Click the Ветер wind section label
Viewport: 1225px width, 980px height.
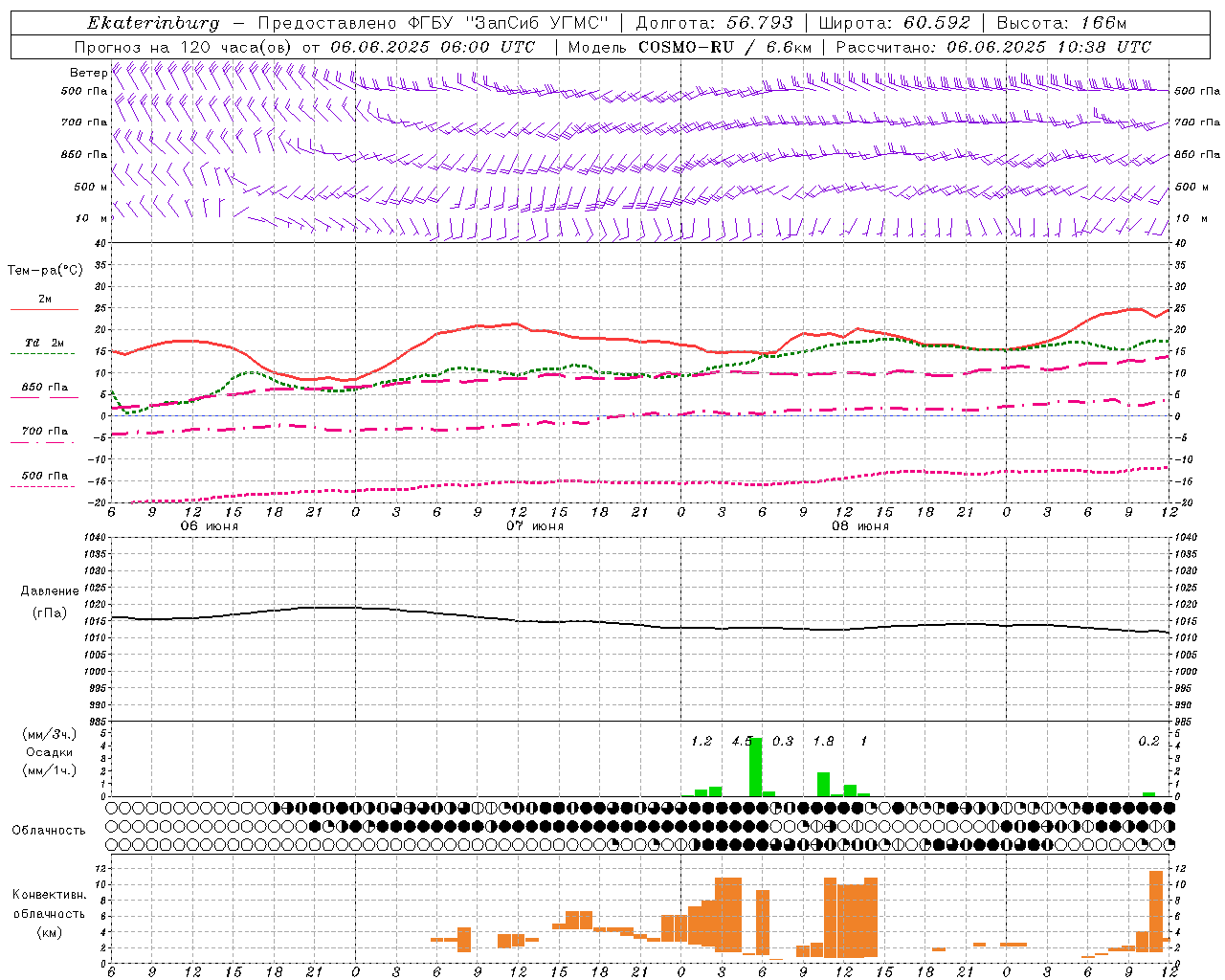[x=88, y=72]
